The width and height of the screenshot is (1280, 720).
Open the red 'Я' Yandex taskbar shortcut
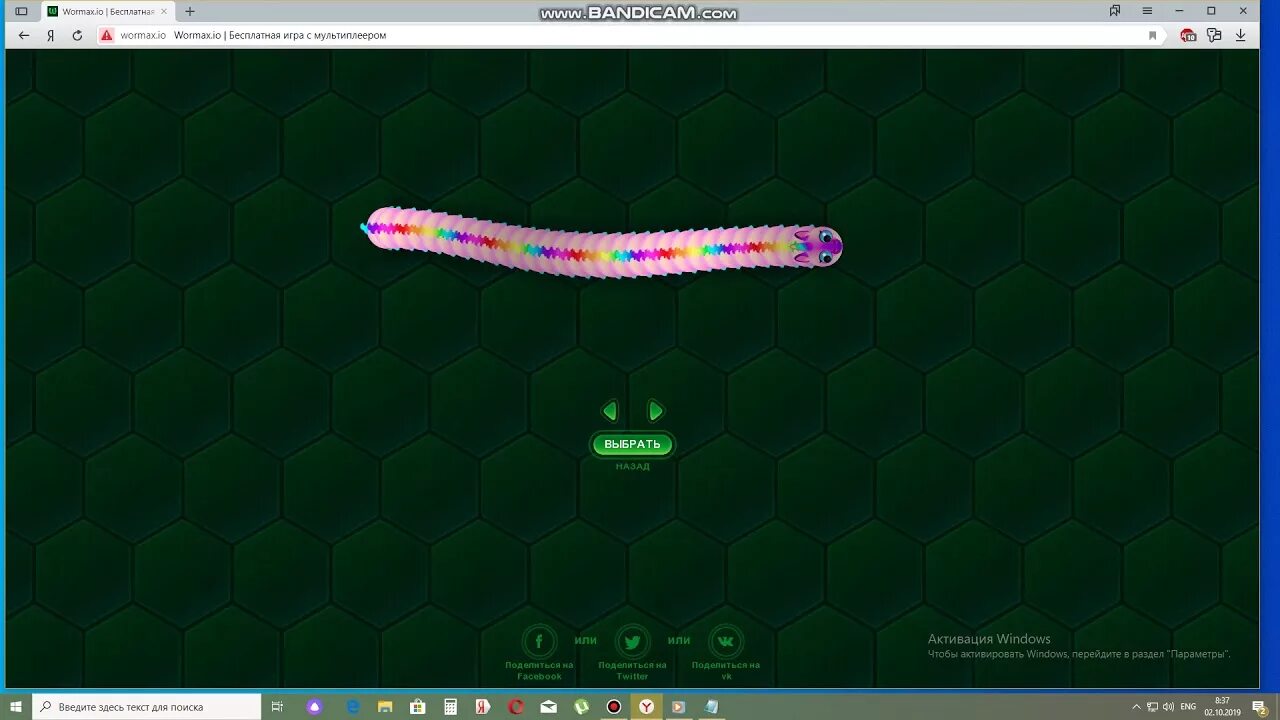coord(483,707)
